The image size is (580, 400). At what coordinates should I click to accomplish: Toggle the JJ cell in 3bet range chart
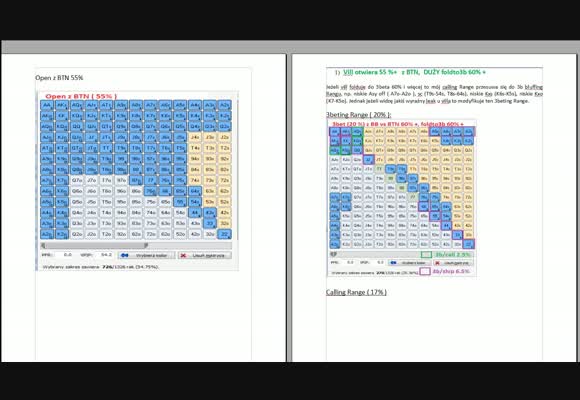pyautogui.click(x=368, y=159)
